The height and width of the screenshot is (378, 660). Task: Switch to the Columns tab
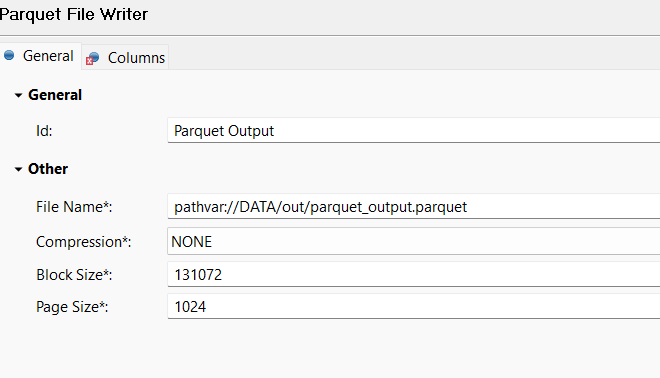pos(125,57)
